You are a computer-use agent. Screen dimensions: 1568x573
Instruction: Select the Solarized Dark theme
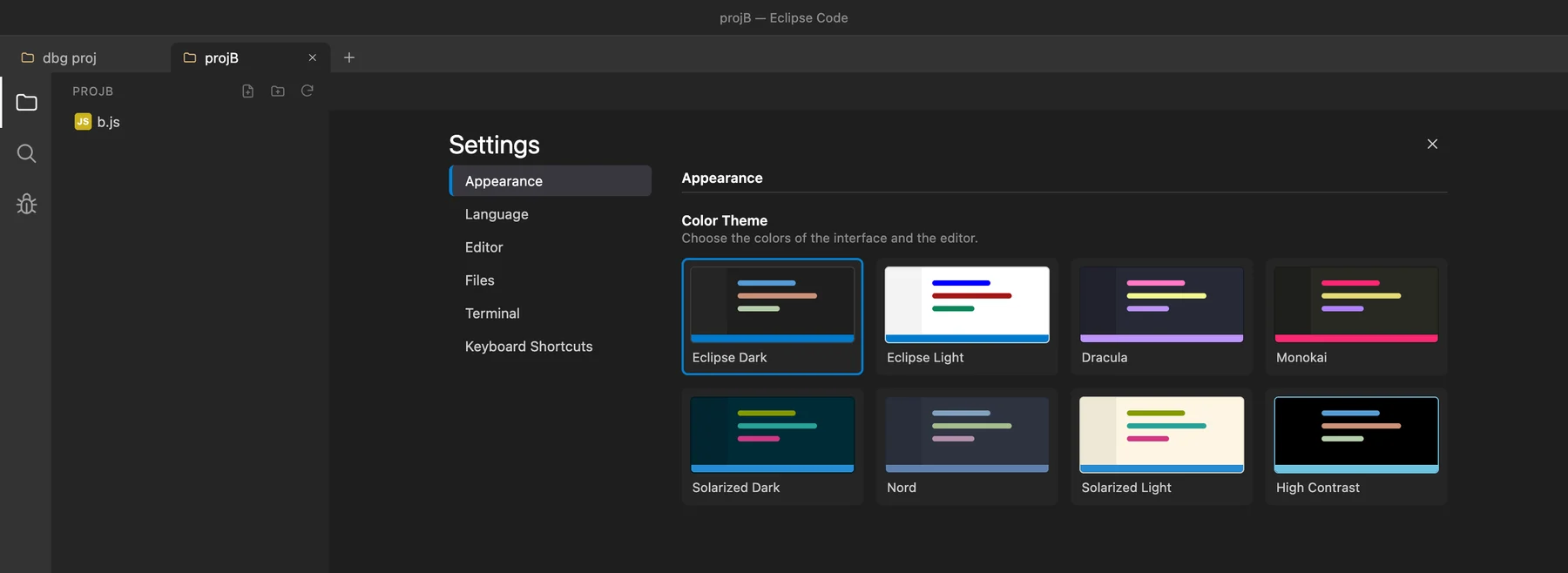(x=773, y=447)
